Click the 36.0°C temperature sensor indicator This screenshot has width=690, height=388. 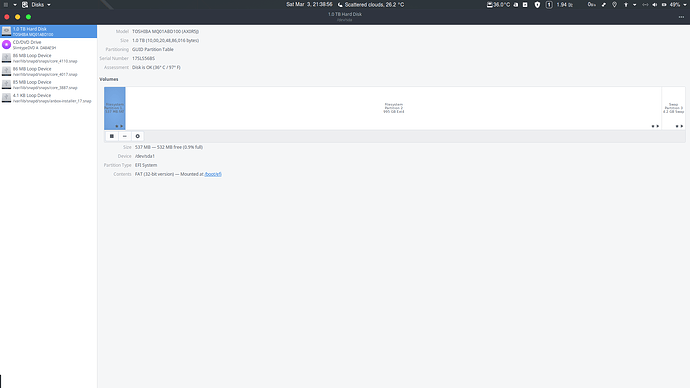498,5
